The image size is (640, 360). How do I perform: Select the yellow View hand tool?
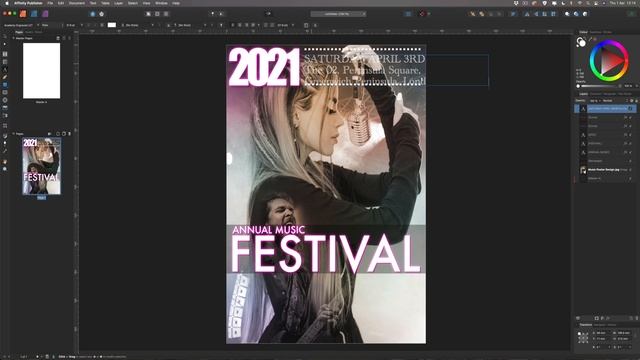(5, 162)
